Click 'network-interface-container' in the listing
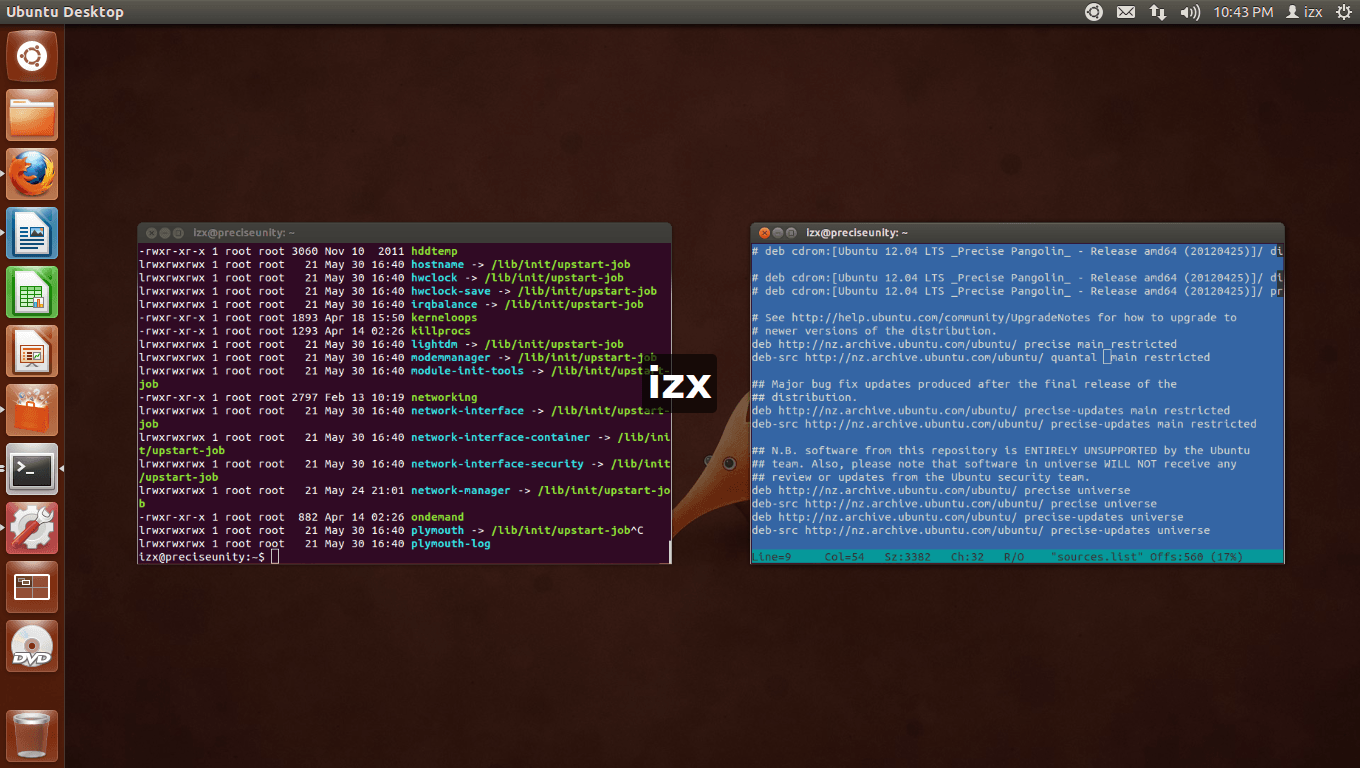 point(501,437)
